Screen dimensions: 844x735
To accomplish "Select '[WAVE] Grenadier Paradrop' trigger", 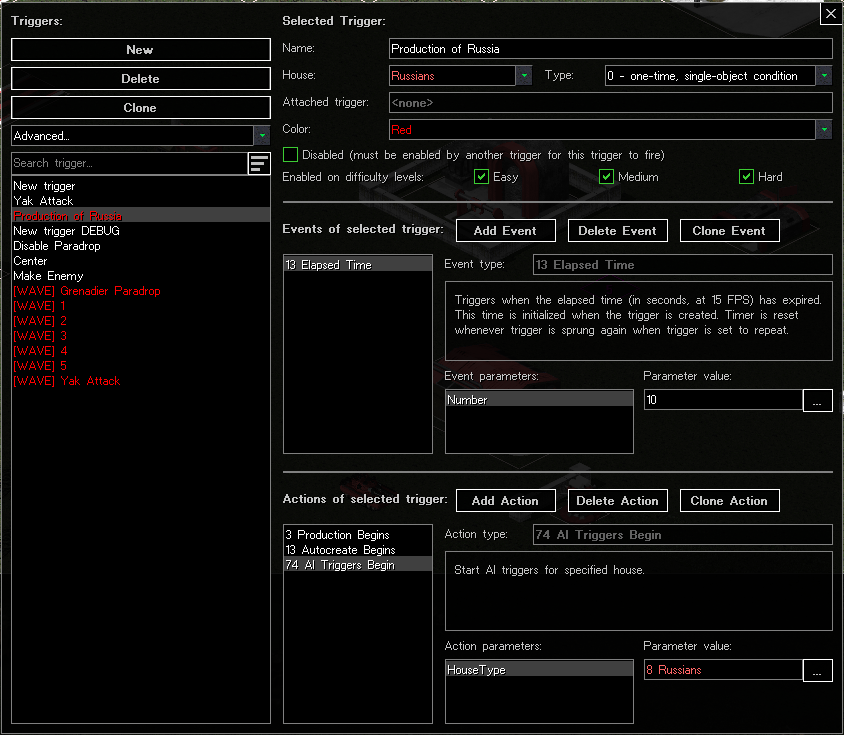I will [140, 291].
